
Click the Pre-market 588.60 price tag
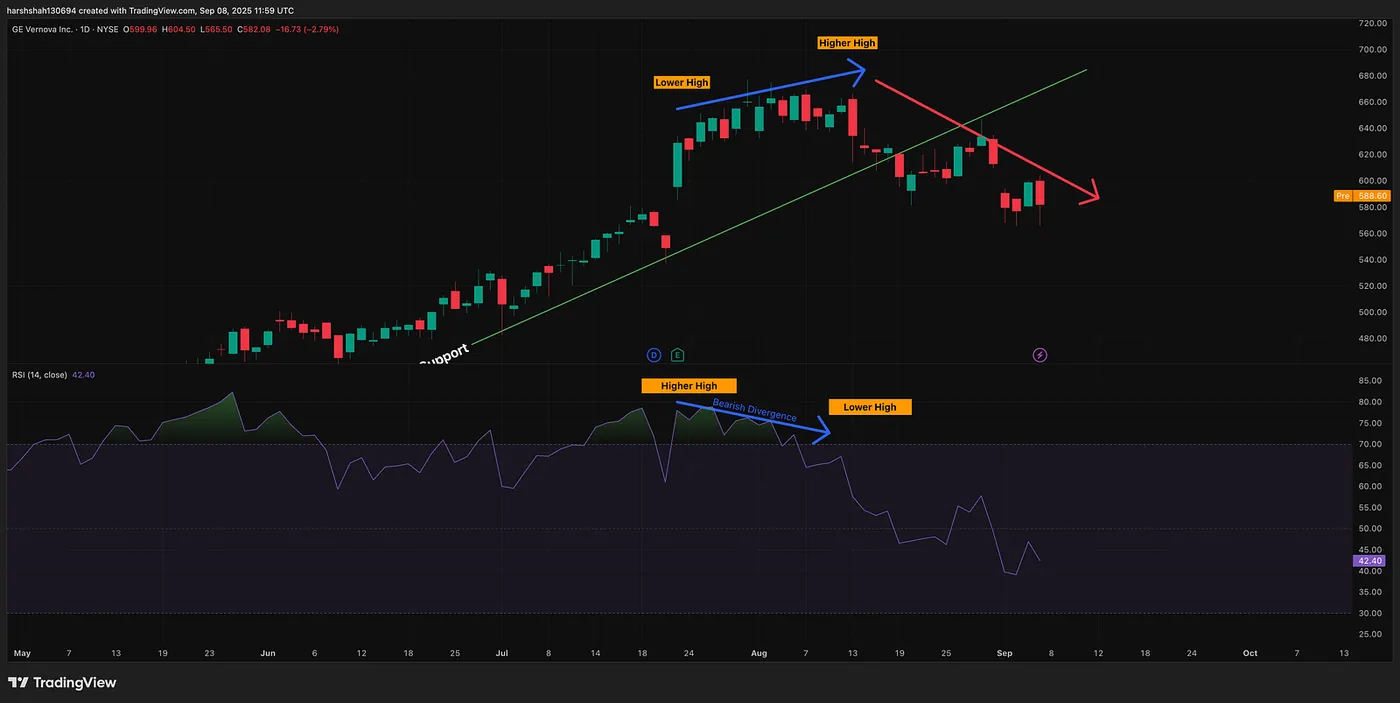(x=1362, y=196)
